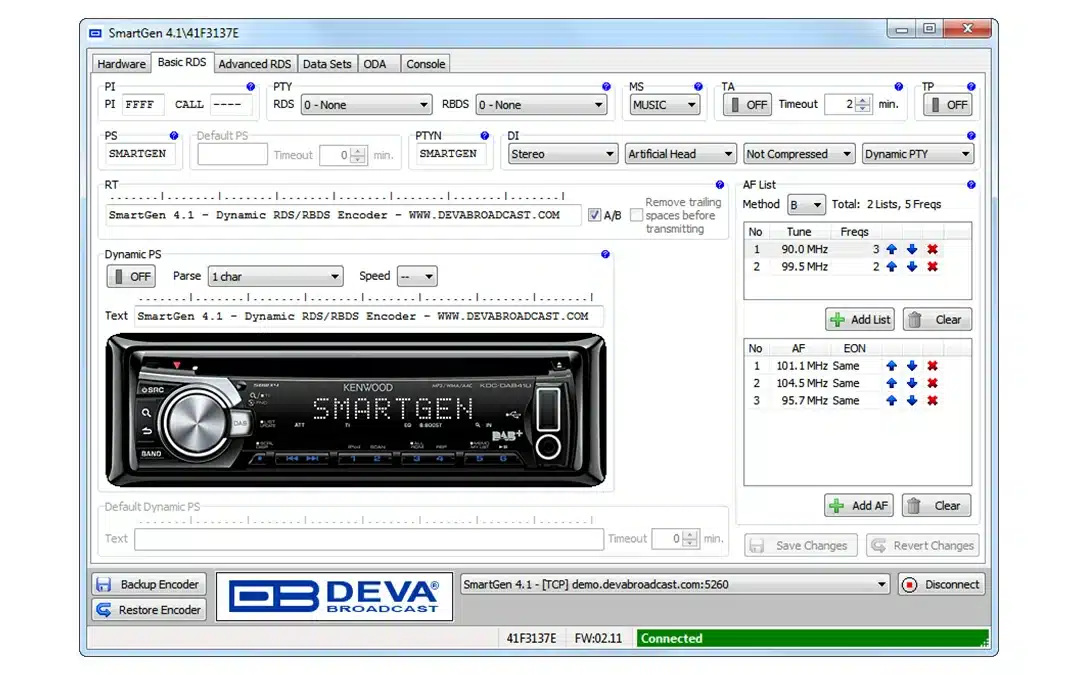Click the Dynamic PS Text field
The image size is (1080, 675).
370,316
